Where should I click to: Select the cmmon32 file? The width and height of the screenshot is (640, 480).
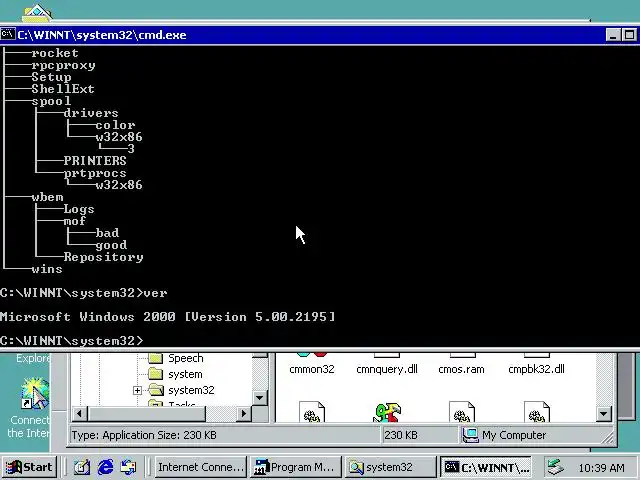tap(312, 369)
